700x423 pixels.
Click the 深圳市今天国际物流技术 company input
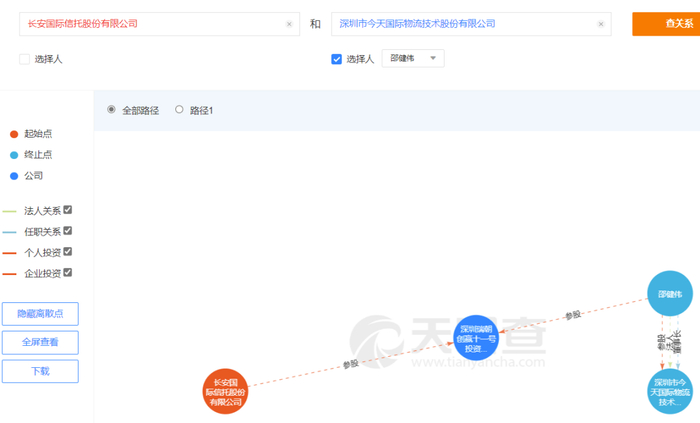(x=471, y=24)
